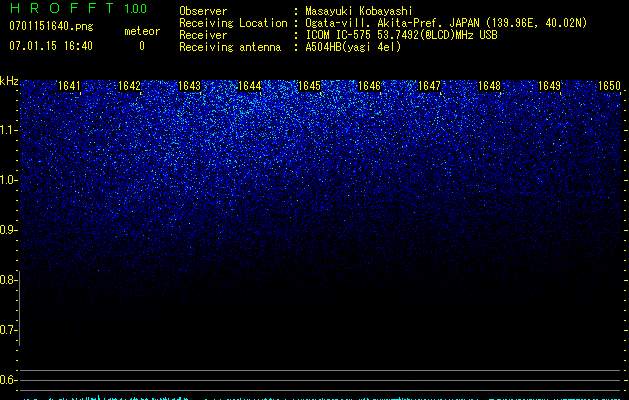Click the HROFFT 1.0.0 title text
629x400 pixels.
(78, 8)
